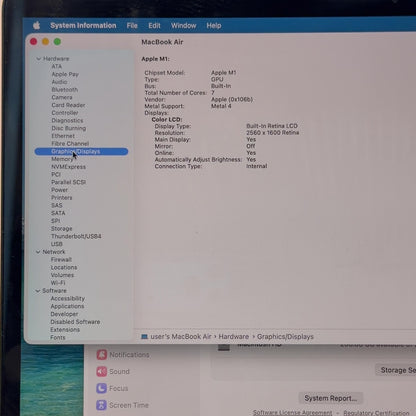Open the Regulatory Certification link
This screenshot has width=416, height=416.
pyautogui.click(x=376, y=413)
